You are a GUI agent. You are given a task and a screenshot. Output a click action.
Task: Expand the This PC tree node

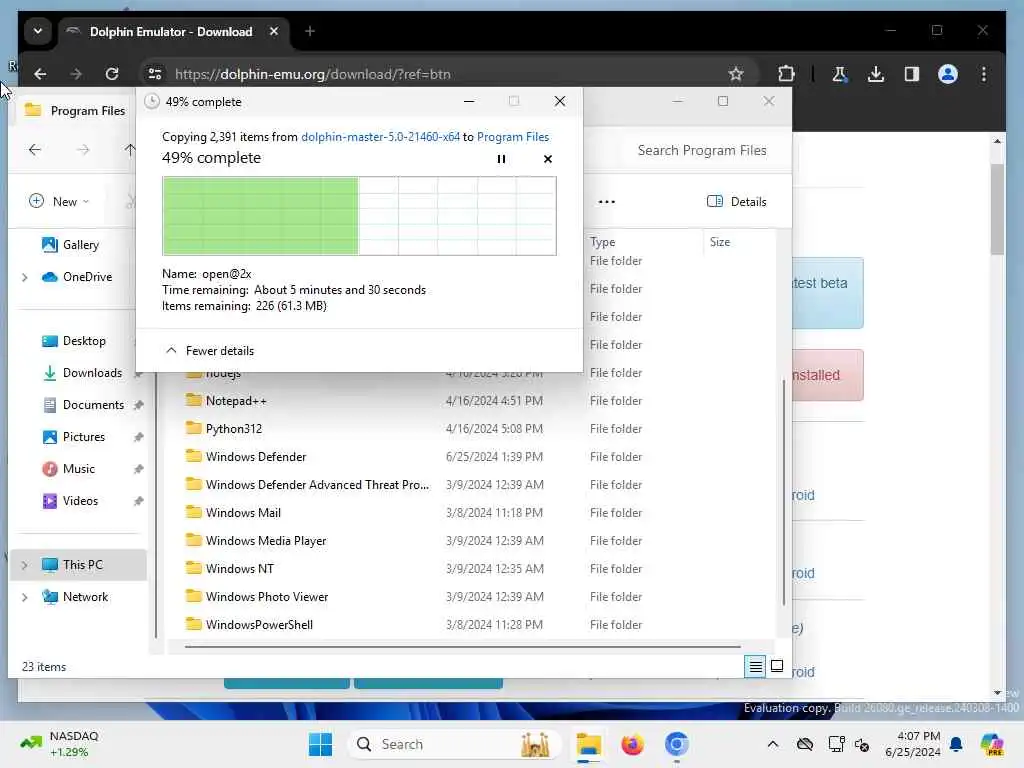pos(25,565)
